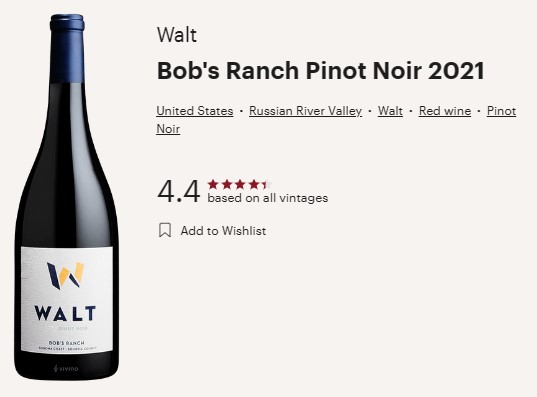Follow the Pinot Noir grape link
The height and width of the screenshot is (397, 537).
(x=501, y=111)
